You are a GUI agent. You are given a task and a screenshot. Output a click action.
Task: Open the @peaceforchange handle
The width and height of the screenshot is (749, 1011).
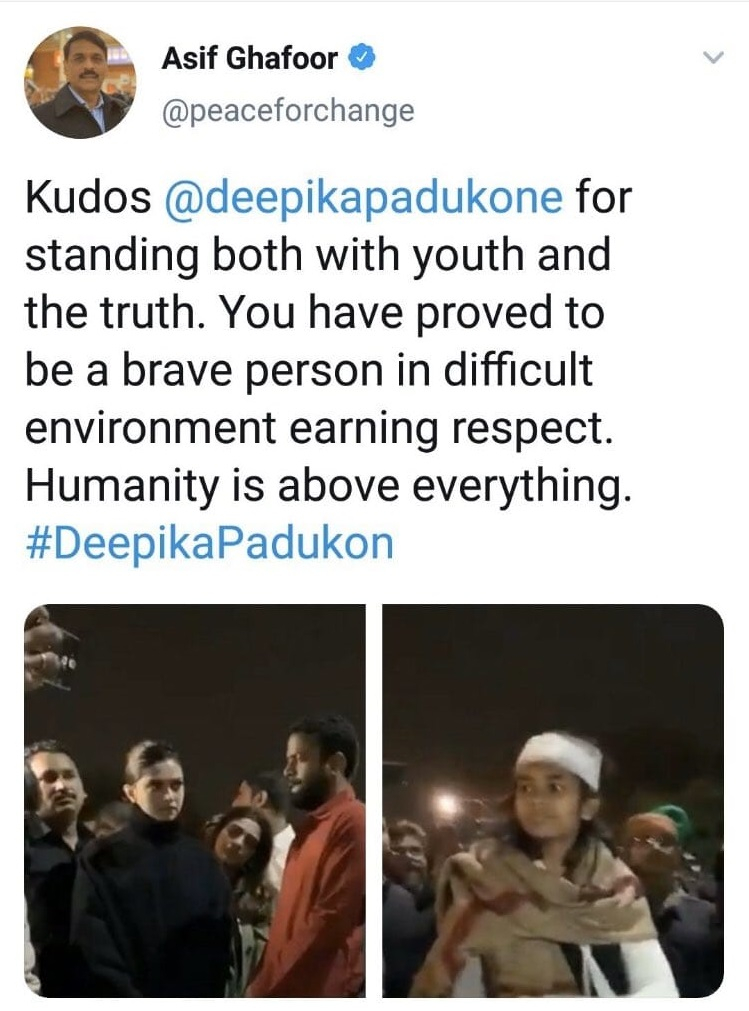pyautogui.click(x=288, y=111)
